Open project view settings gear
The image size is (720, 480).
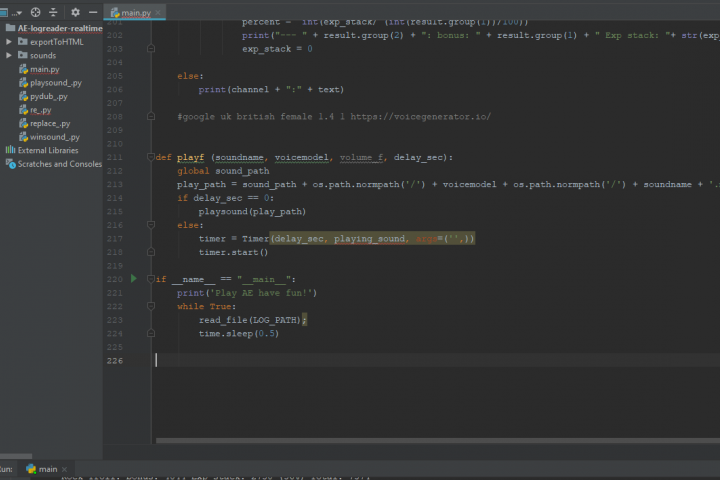pyautogui.click(x=75, y=12)
